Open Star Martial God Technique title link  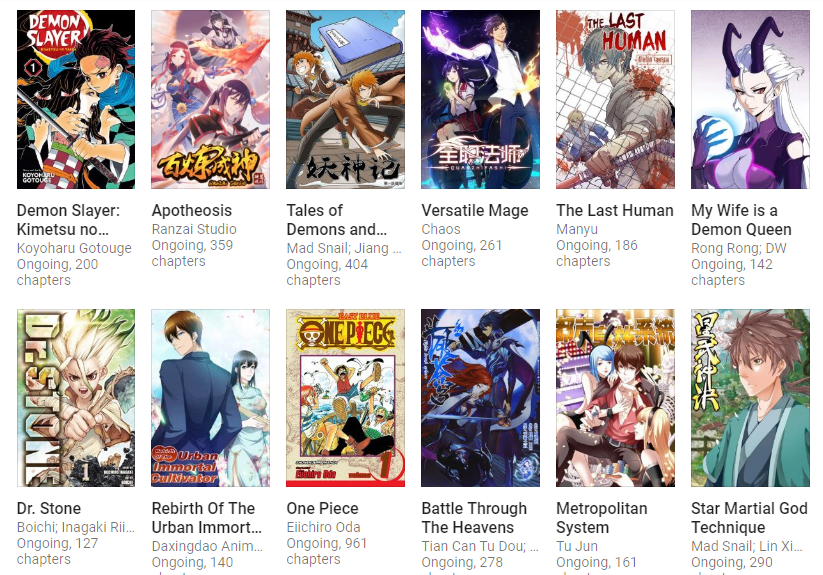point(749,518)
